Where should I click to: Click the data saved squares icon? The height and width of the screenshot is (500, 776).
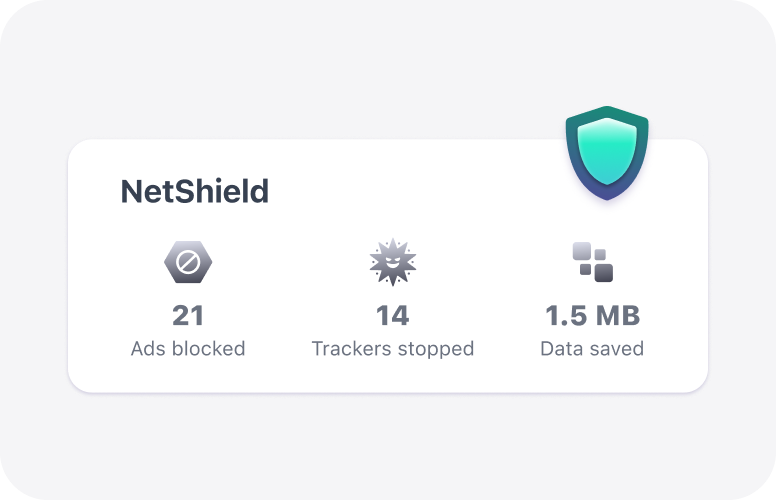[592, 262]
